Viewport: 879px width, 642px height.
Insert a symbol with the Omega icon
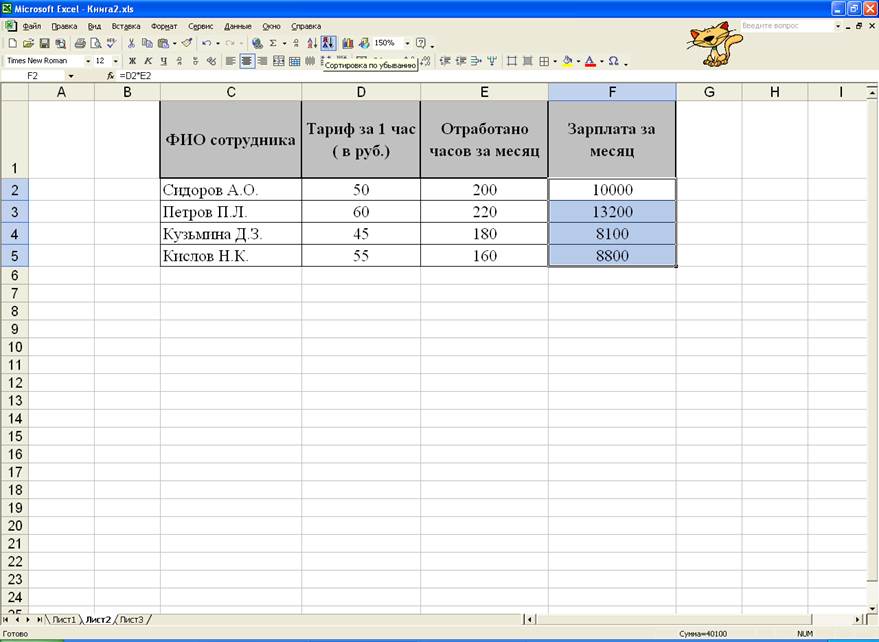pos(613,61)
